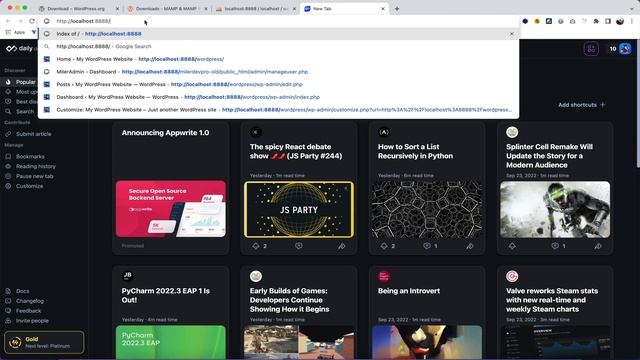
Task: Click the page vertical scrollbar
Action: click(638, 104)
